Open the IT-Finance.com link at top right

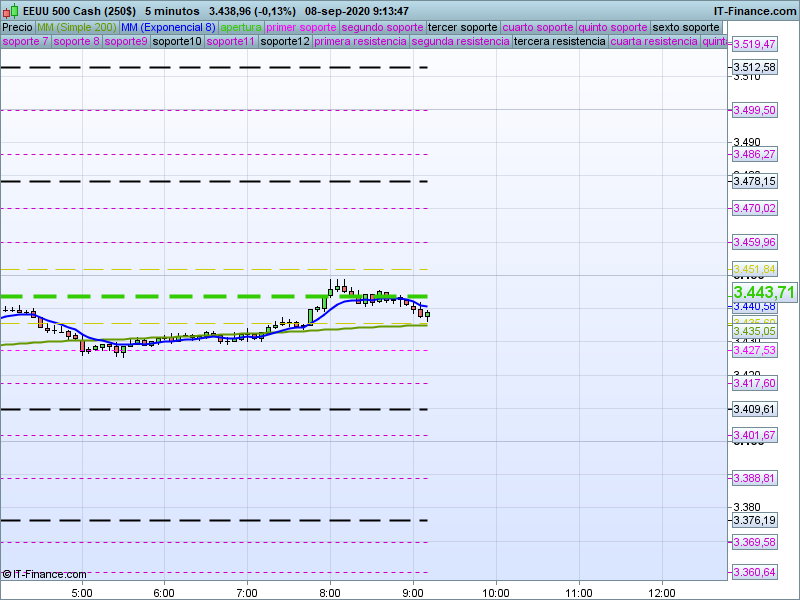pos(755,11)
